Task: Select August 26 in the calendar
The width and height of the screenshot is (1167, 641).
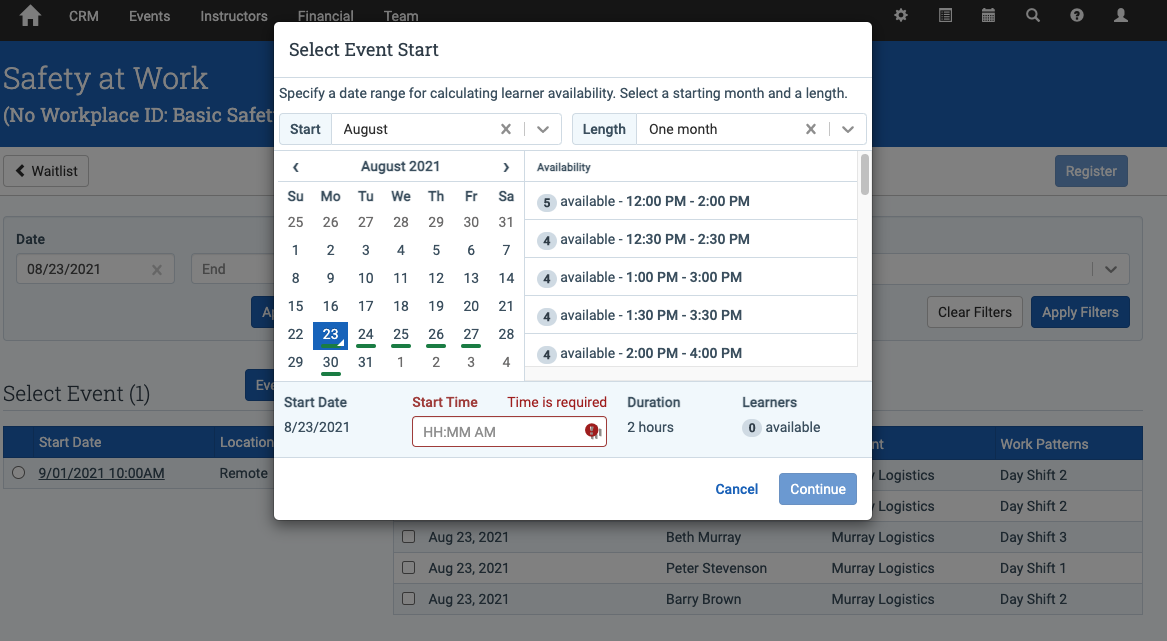Action: click(436, 334)
